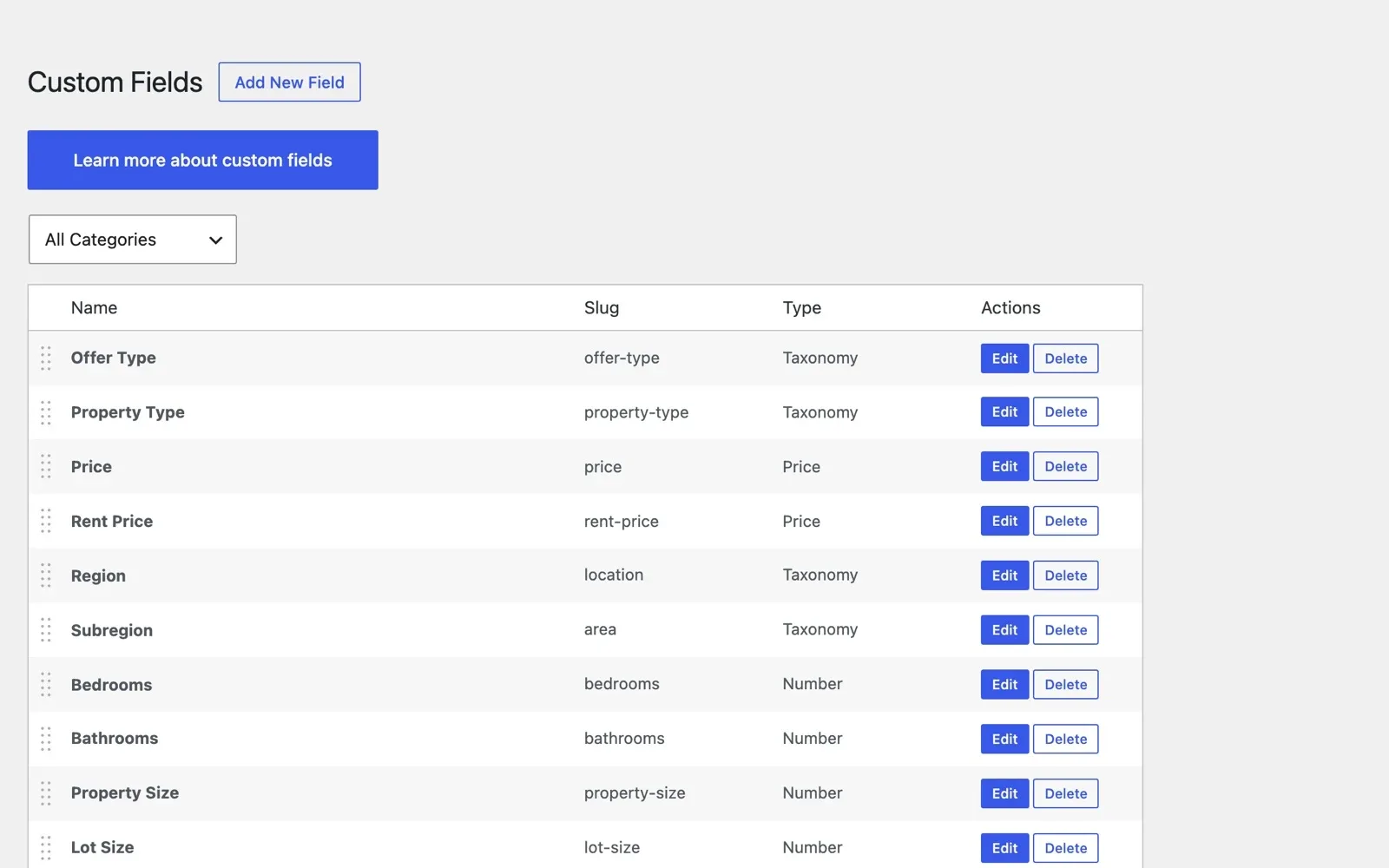Delete the Bathrooms field
Screen dimensions: 1389x868
click(1065, 740)
